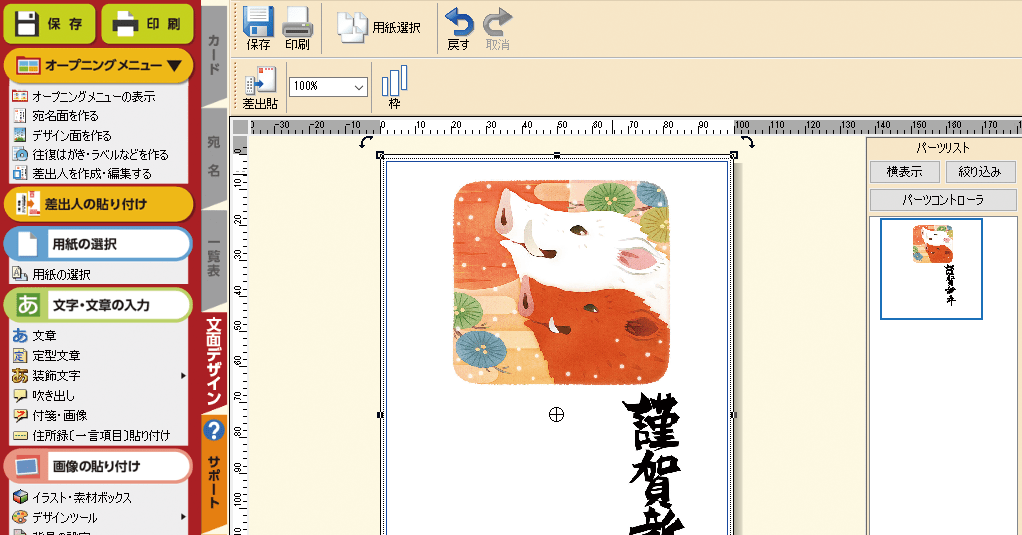Select 宛名面を作る

65,116
